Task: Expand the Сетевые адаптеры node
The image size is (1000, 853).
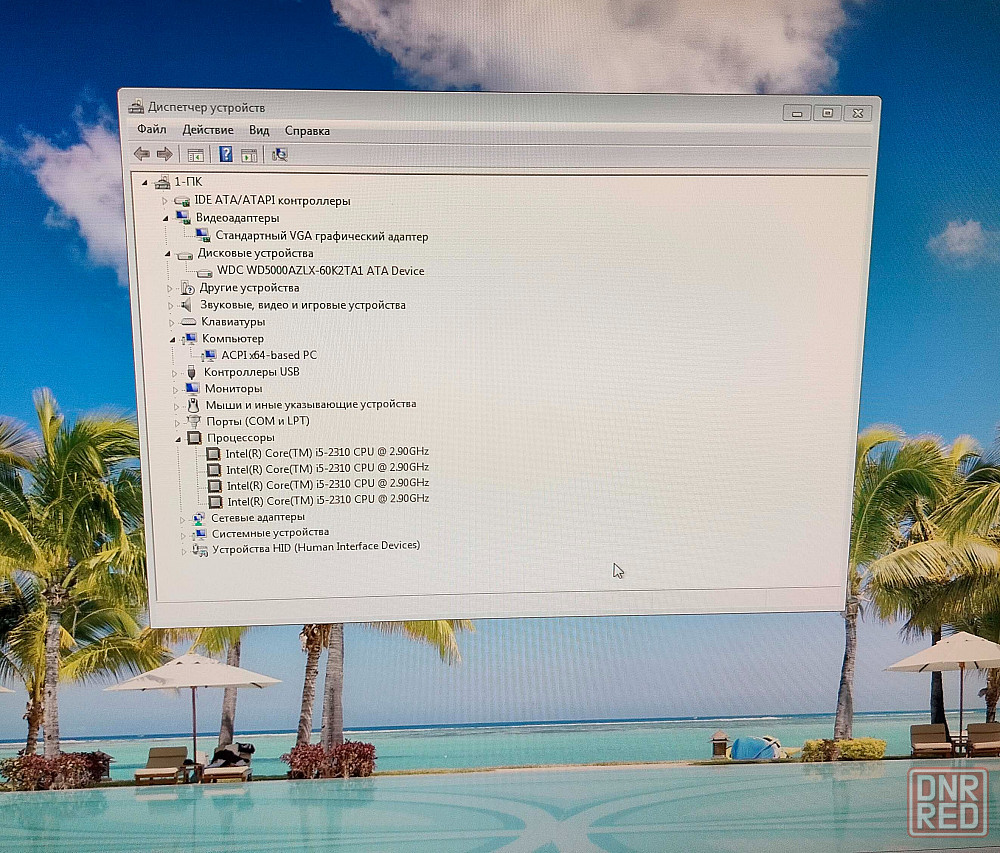Action: [183, 519]
